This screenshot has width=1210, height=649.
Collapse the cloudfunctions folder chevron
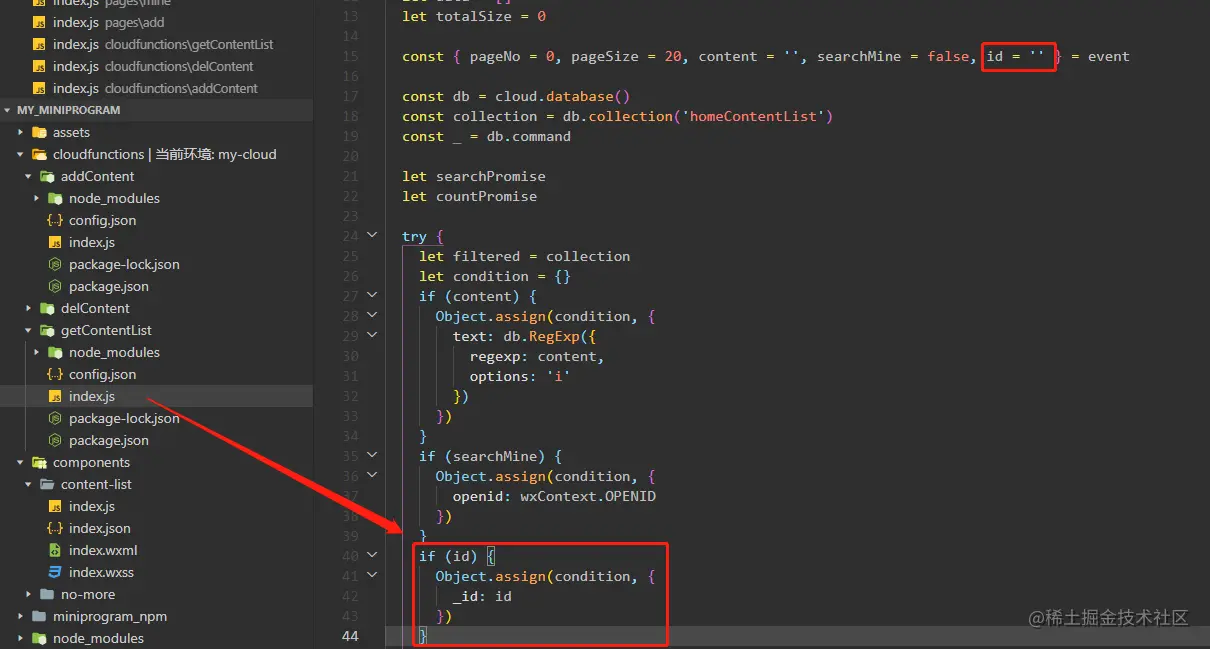(x=21, y=154)
